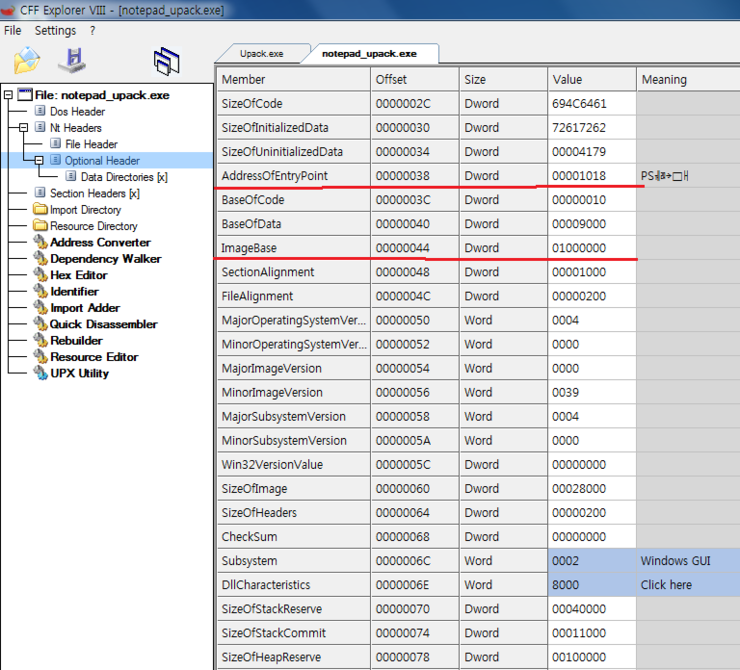
Task: Collapse the Optional Header tree node
Action: tap(39, 160)
